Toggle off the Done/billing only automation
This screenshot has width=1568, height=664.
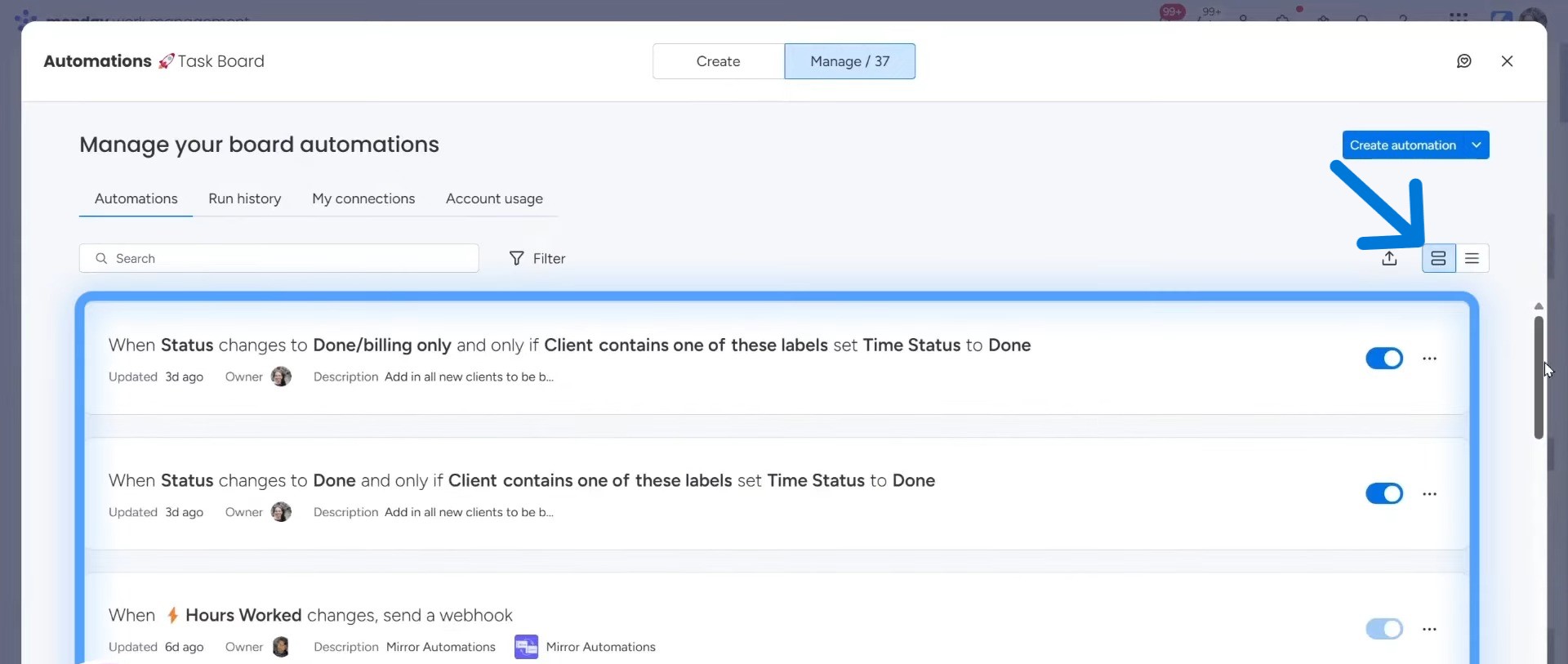pyautogui.click(x=1384, y=359)
